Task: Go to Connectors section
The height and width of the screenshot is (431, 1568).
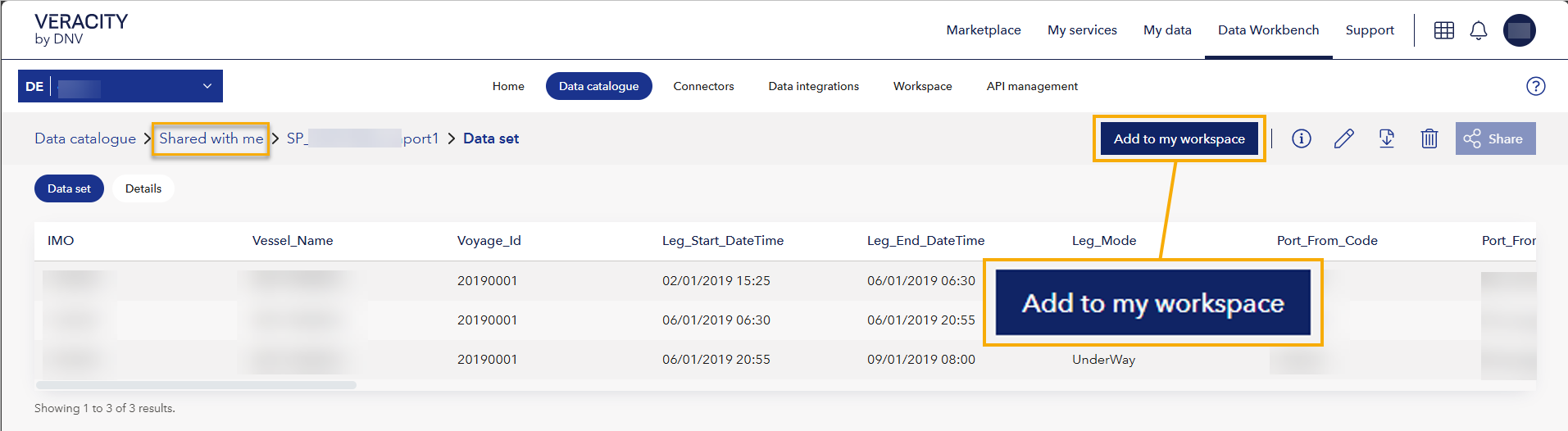Action: point(703,86)
